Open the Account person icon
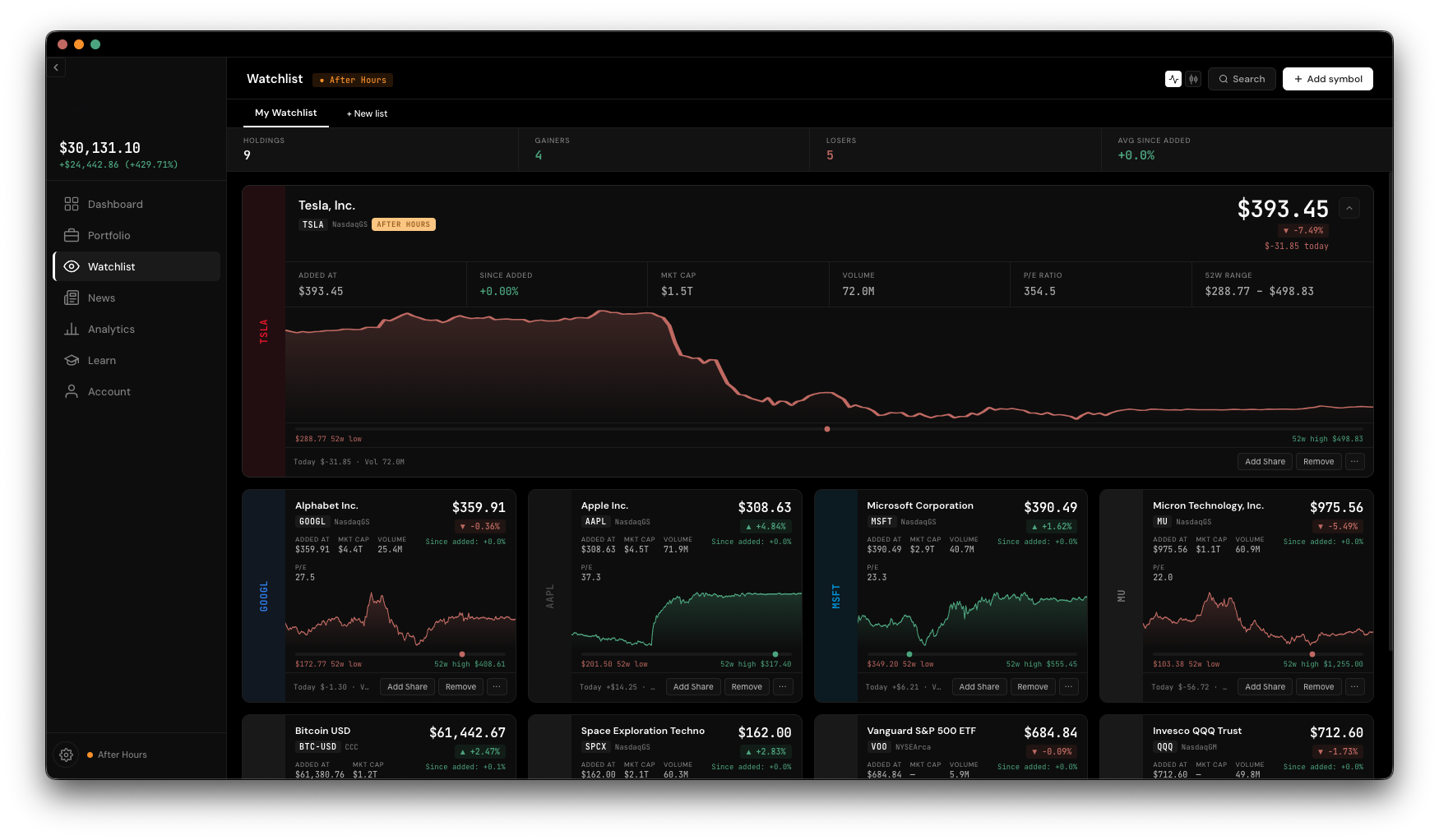This screenshot has width=1439, height=840. point(72,391)
